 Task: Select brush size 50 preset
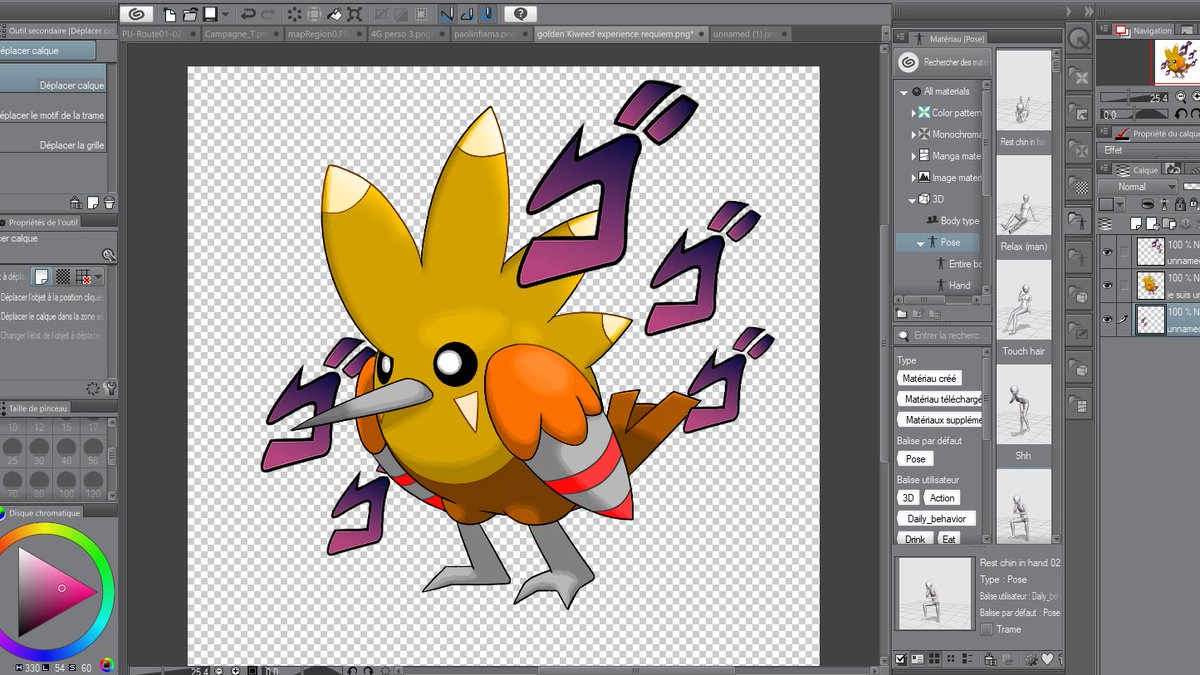93,451
